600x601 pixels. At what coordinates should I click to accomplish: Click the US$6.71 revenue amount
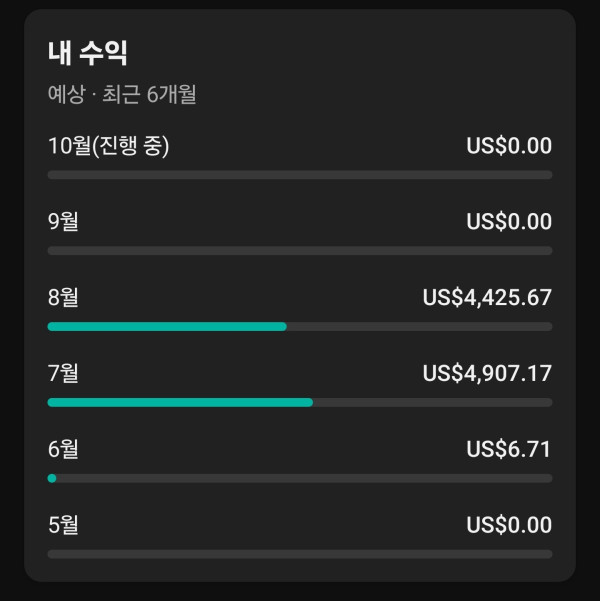(509, 449)
